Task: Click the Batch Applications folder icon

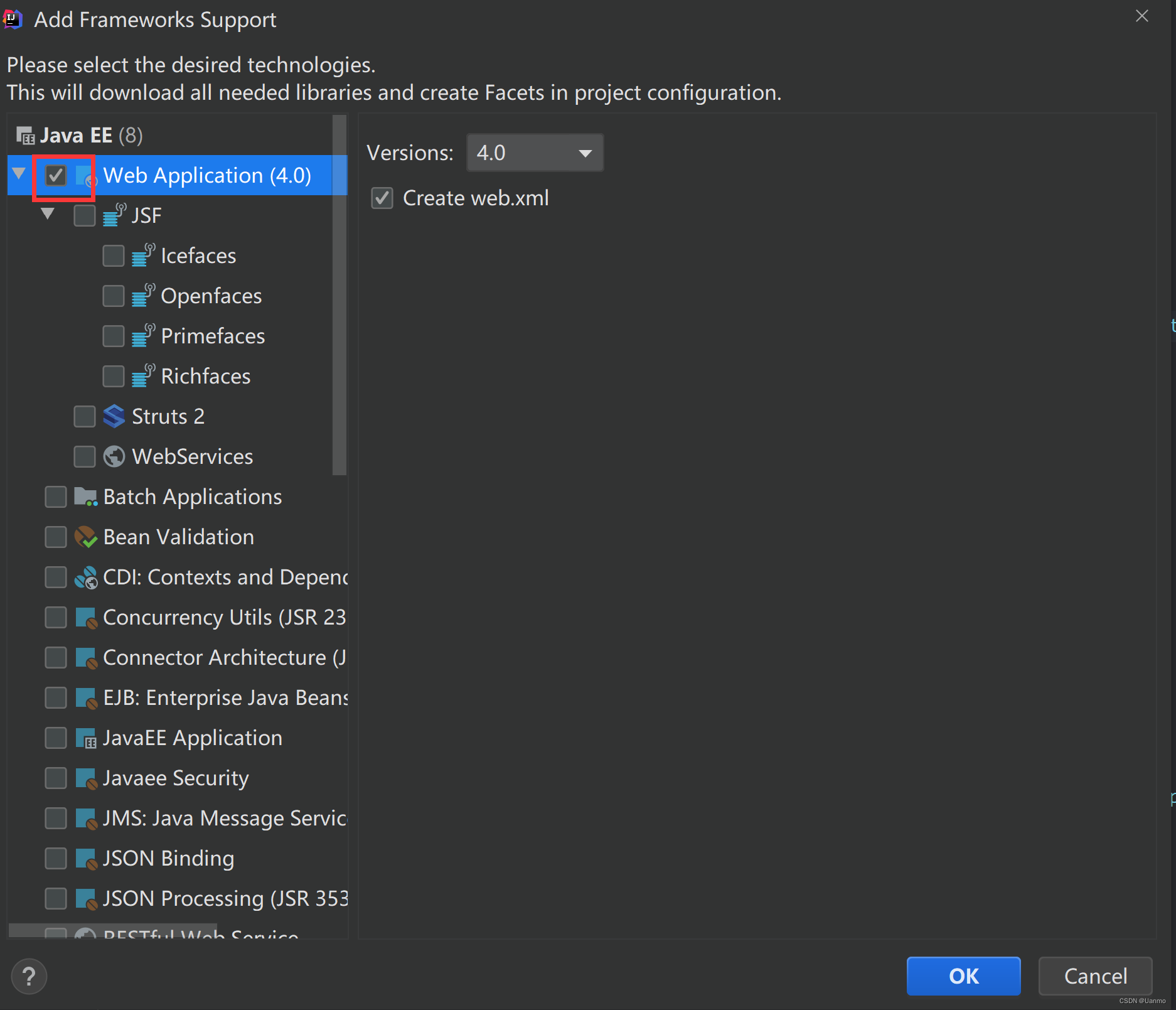Action: (x=85, y=497)
